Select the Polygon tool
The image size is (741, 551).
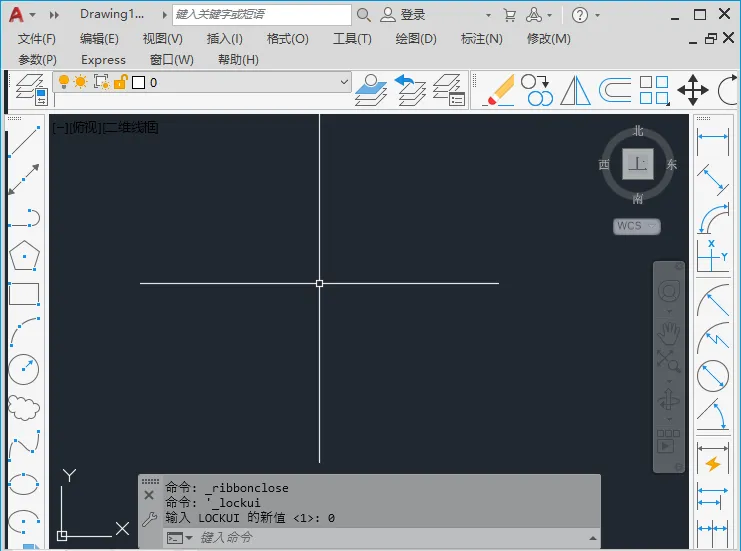[x=24, y=256]
